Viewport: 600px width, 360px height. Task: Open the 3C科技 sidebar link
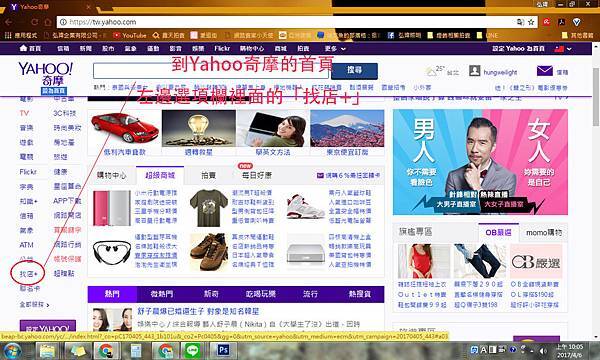tap(64, 113)
